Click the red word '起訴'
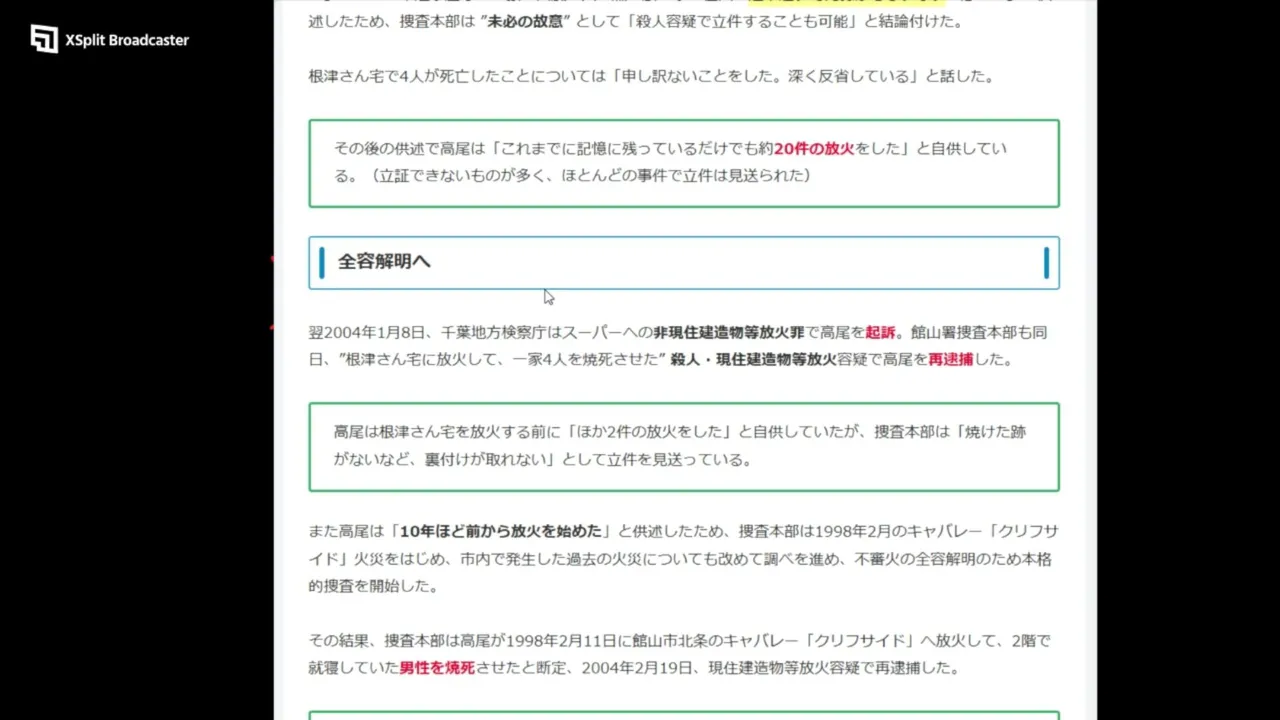Image resolution: width=1280 pixels, height=720 pixels. coord(880,332)
